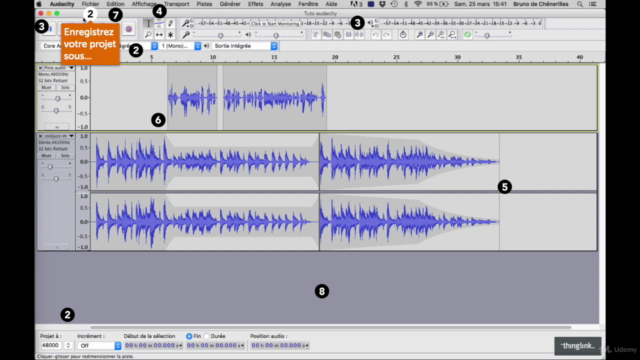Click the recording meter microphone icon
The width and height of the screenshot is (640, 360).
[x=186, y=23]
